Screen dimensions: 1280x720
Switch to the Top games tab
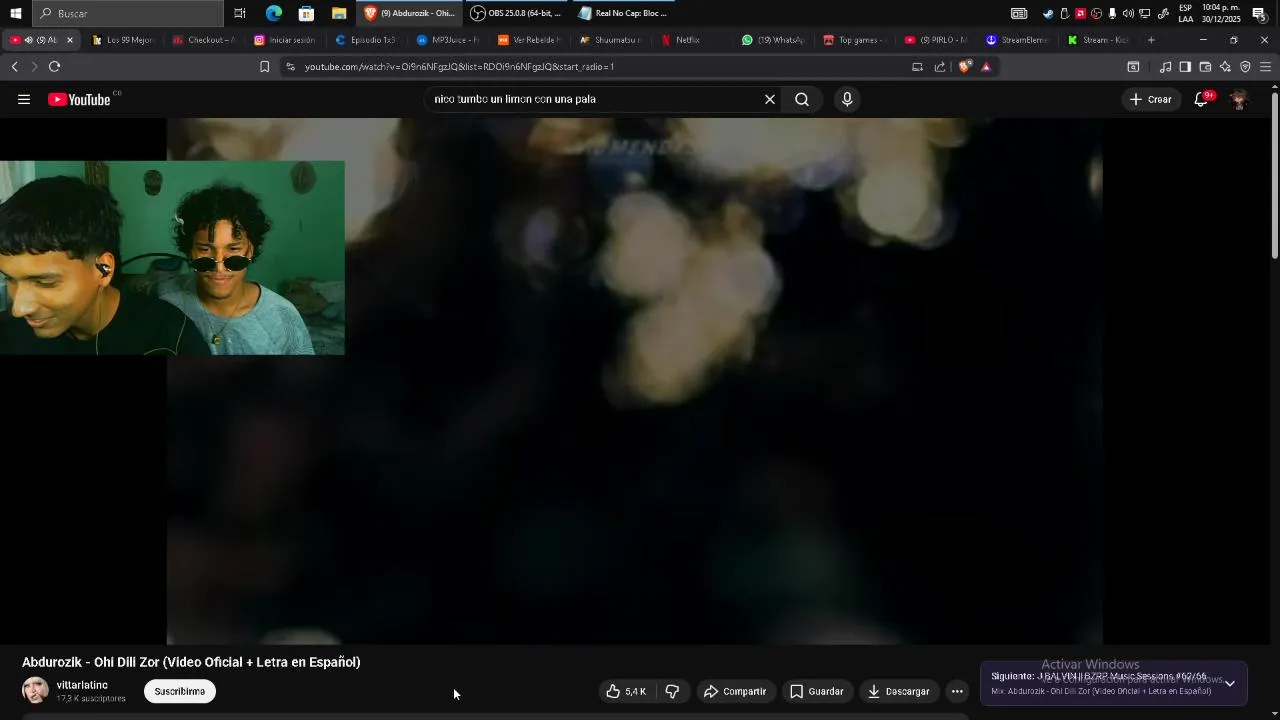(855, 40)
